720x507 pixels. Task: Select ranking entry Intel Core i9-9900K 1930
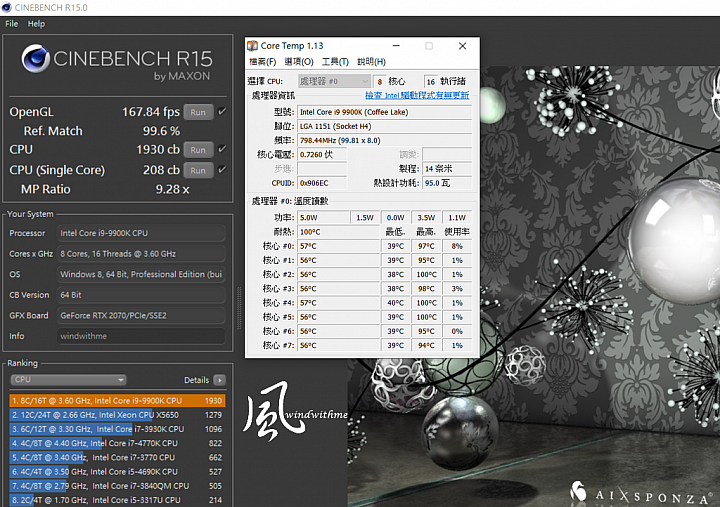coord(117,400)
